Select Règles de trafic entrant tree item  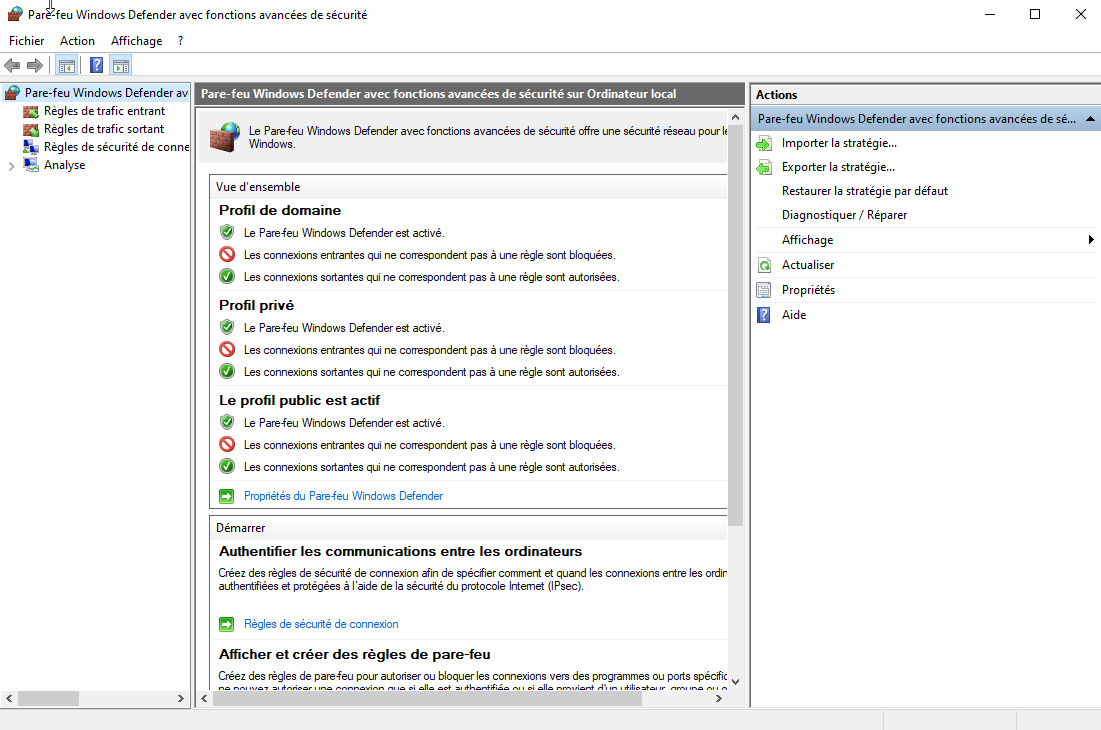(105, 111)
